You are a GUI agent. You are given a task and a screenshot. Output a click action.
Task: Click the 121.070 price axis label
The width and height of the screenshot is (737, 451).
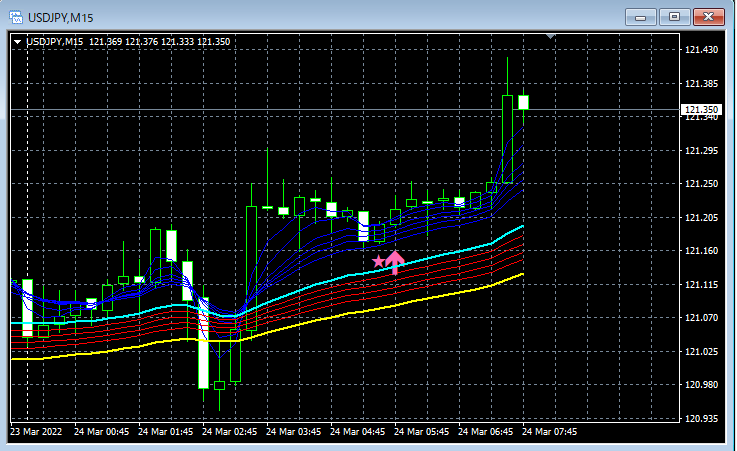pos(701,318)
